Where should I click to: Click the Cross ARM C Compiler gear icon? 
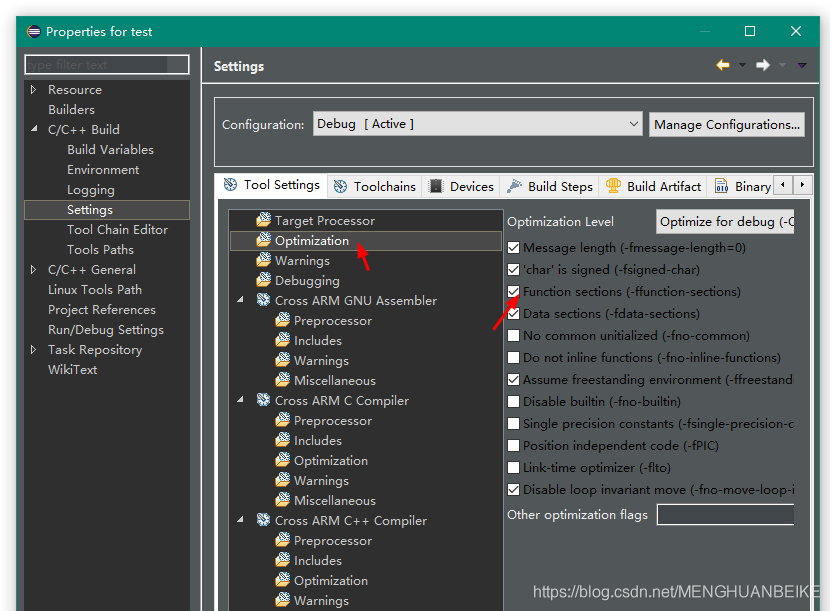263,401
